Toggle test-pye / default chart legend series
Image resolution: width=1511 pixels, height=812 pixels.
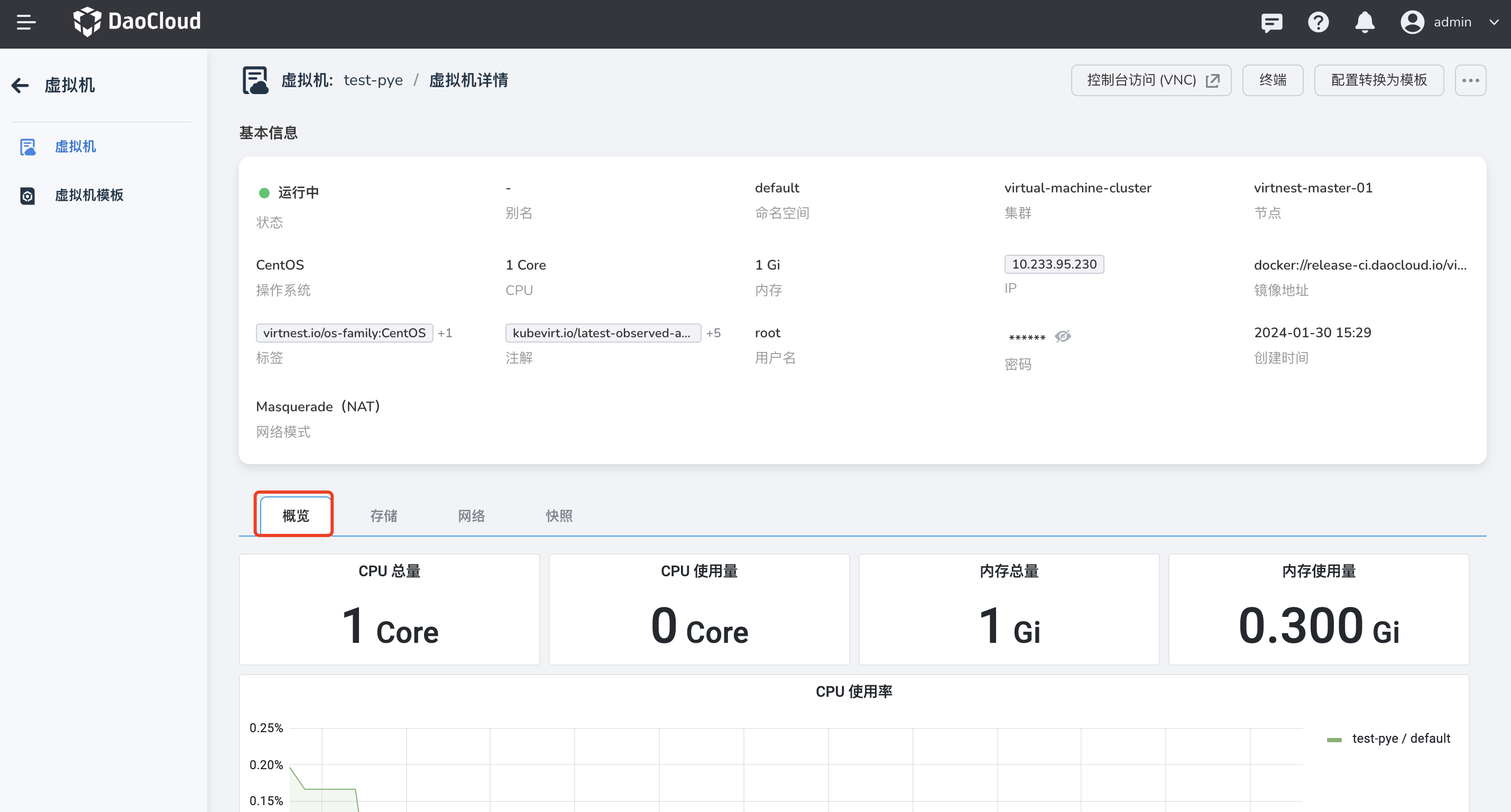(1399, 738)
